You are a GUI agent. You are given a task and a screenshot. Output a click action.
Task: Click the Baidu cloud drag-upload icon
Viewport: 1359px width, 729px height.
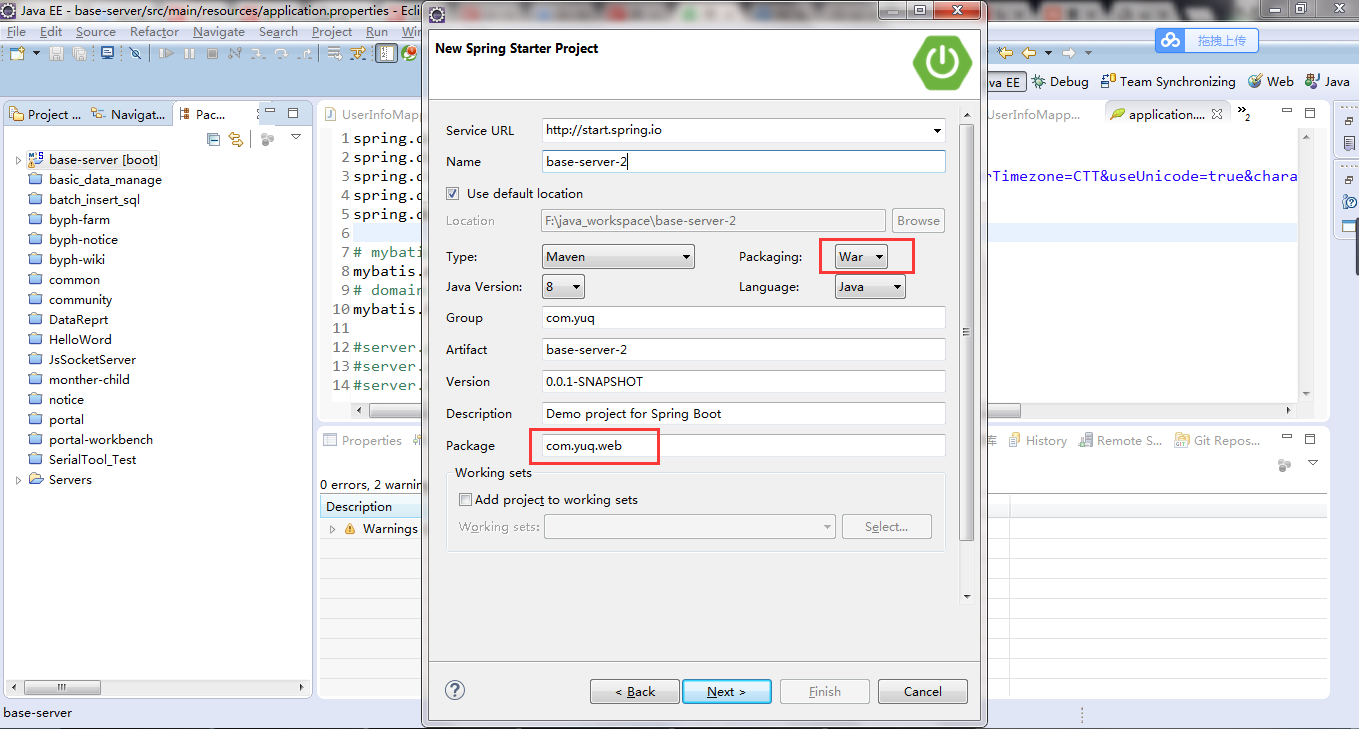(1169, 40)
